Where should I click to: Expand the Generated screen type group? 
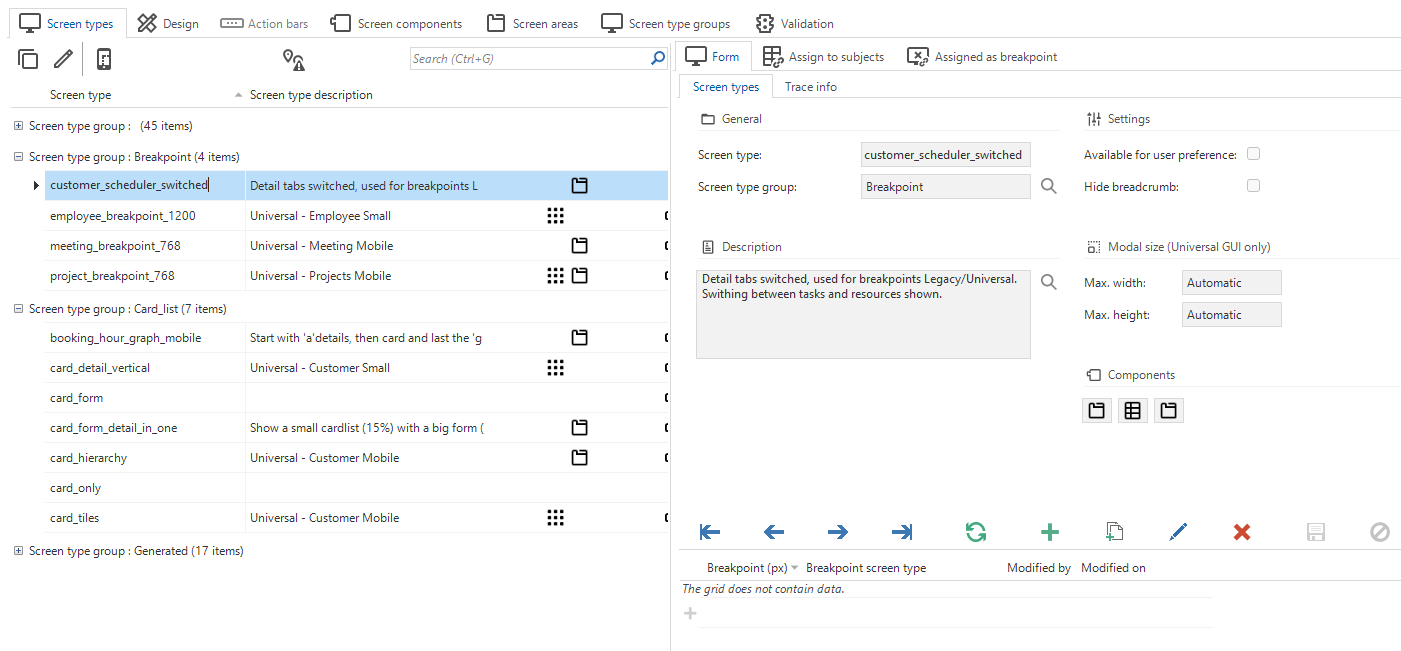click(19, 551)
